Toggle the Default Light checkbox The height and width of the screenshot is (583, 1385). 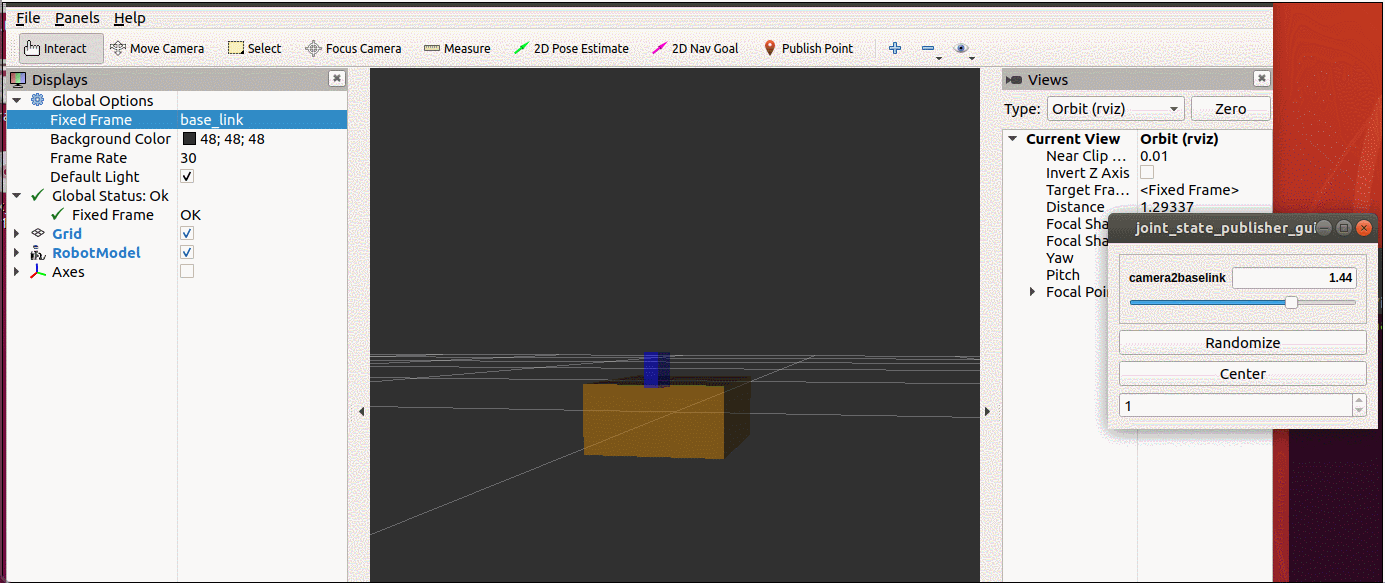tap(187, 177)
